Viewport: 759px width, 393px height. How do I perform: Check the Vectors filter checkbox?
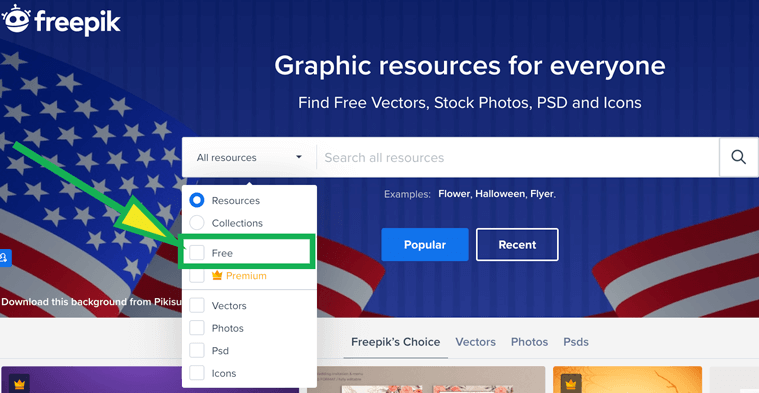click(x=197, y=305)
